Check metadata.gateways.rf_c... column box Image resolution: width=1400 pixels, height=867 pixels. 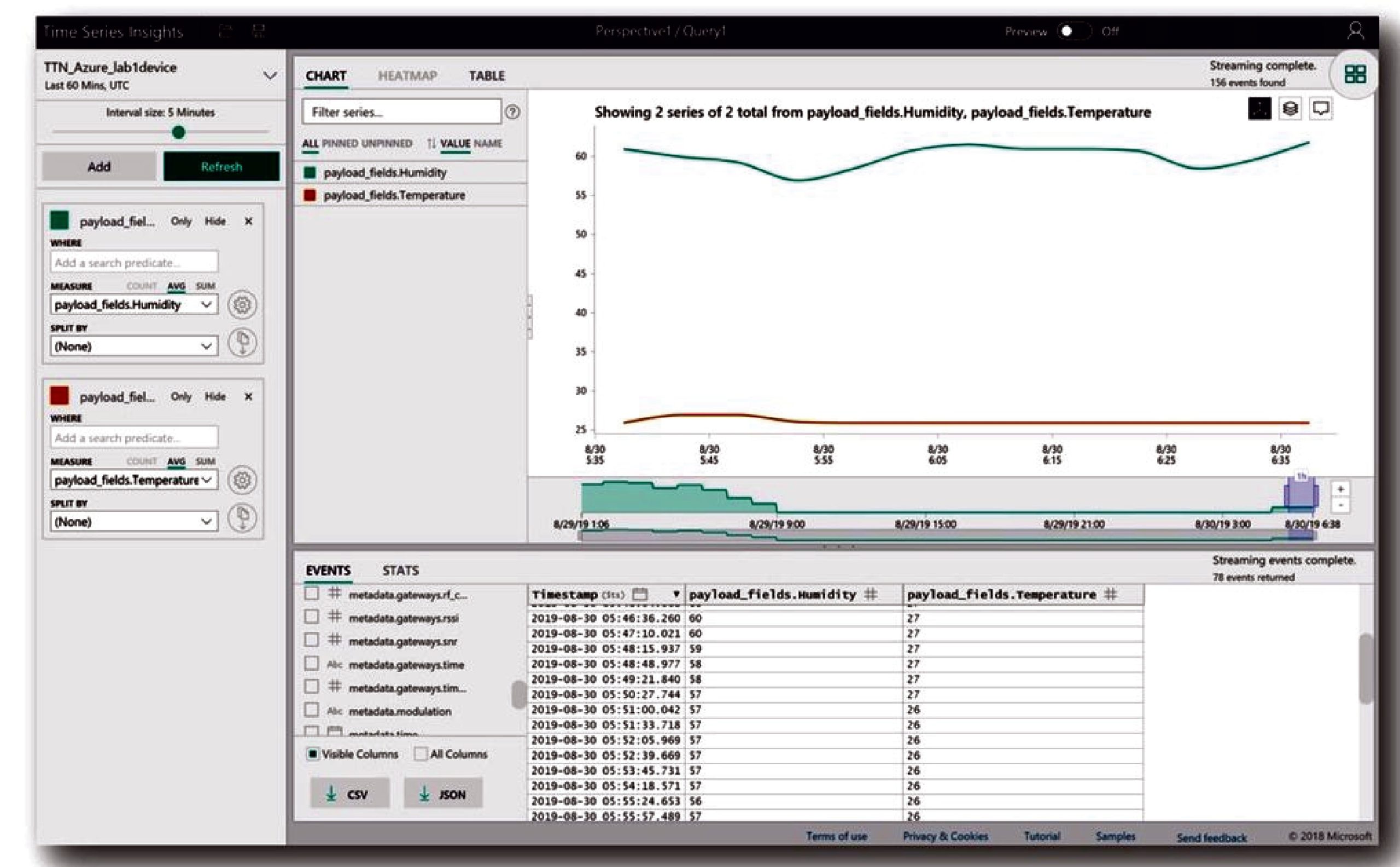click(x=311, y=594)
